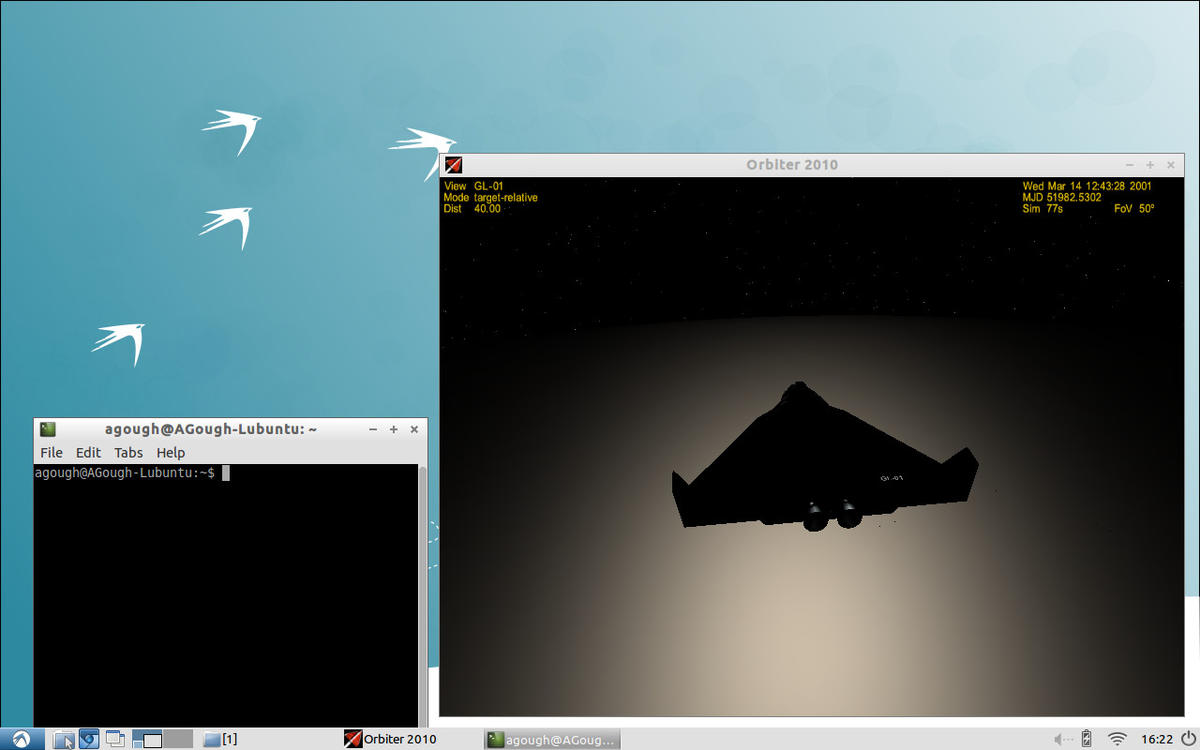Open the File menu in the terminal
Image resolution: width=1200 pixels, height=750 pixels.
pyautogui.click(x=51, y=453)
